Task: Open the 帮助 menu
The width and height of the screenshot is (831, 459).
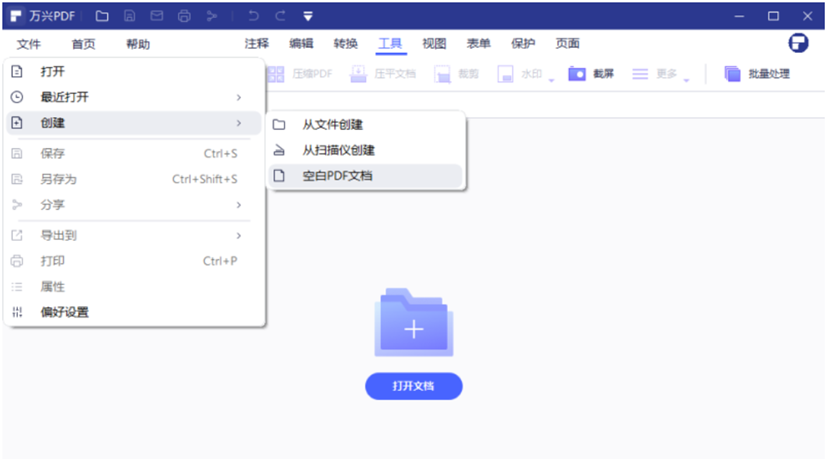Action: coord(138,44)
